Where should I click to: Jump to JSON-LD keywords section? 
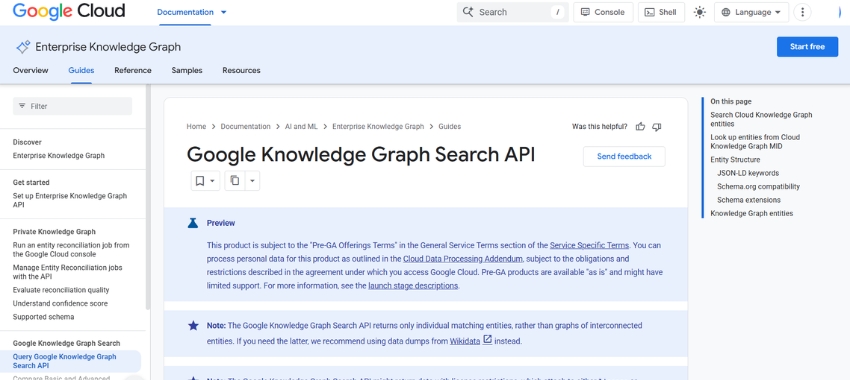pyautogui.click(x=748, y=173)
